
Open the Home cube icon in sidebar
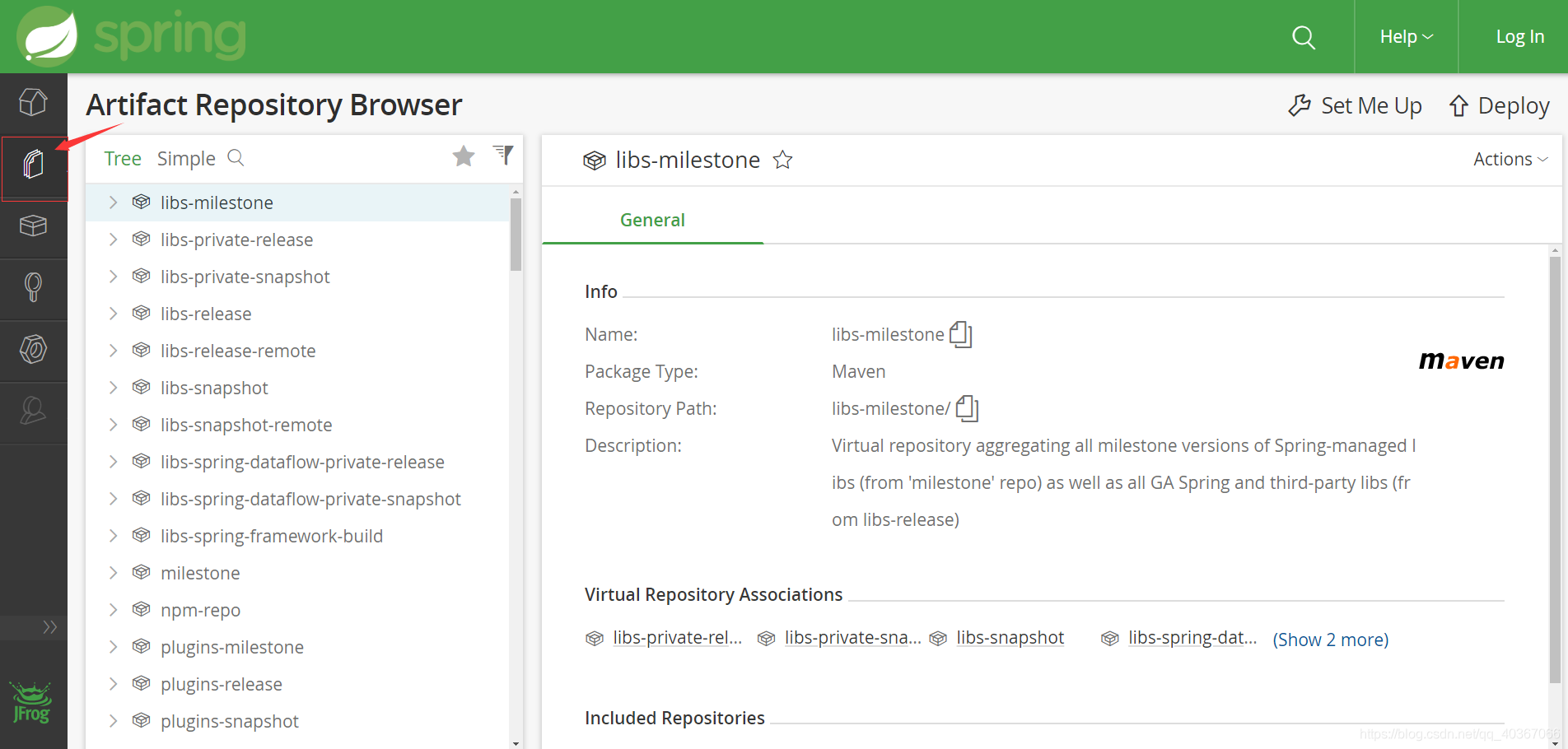point(33,103)
